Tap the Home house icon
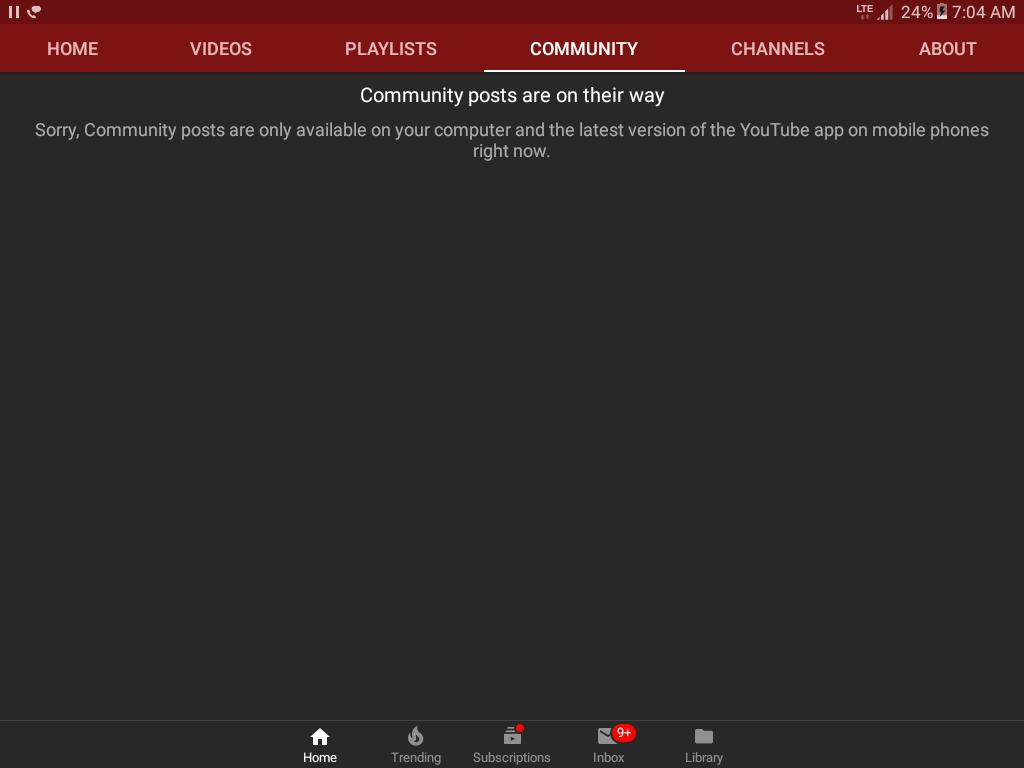This screenshot has height=768, width=1024. point(319,737)
